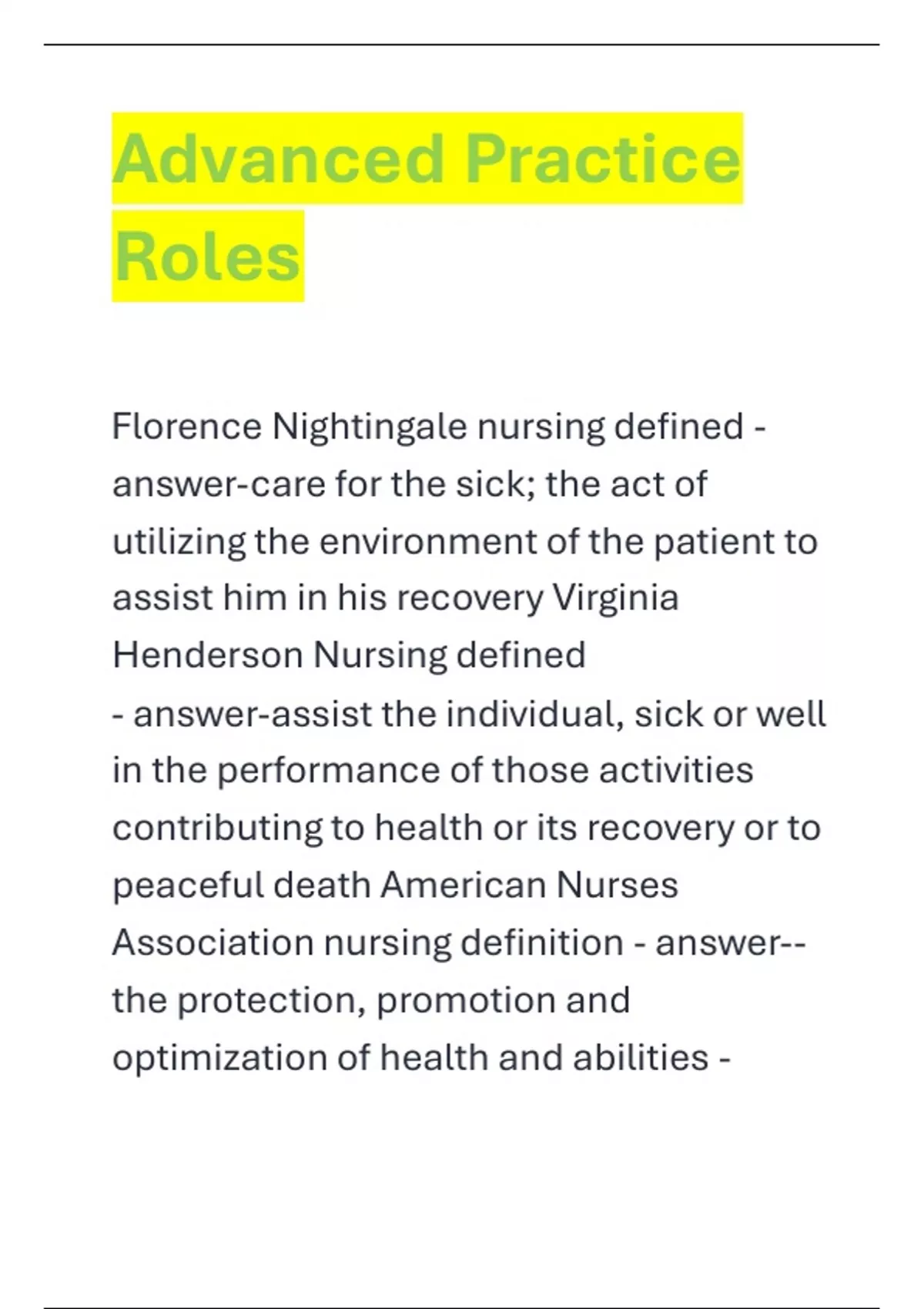The width and height of the screenshot is (924, 1309).
Task: Click the name "Henderson" at line start
Action: pos(207,655)
